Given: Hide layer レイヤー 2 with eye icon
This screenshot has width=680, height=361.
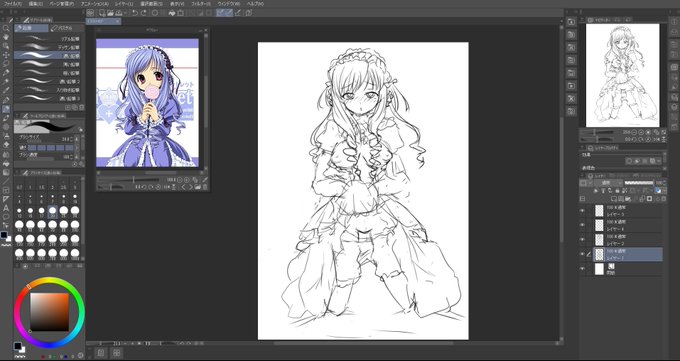Looking at the screenshot, I should (x=582, y=240).
